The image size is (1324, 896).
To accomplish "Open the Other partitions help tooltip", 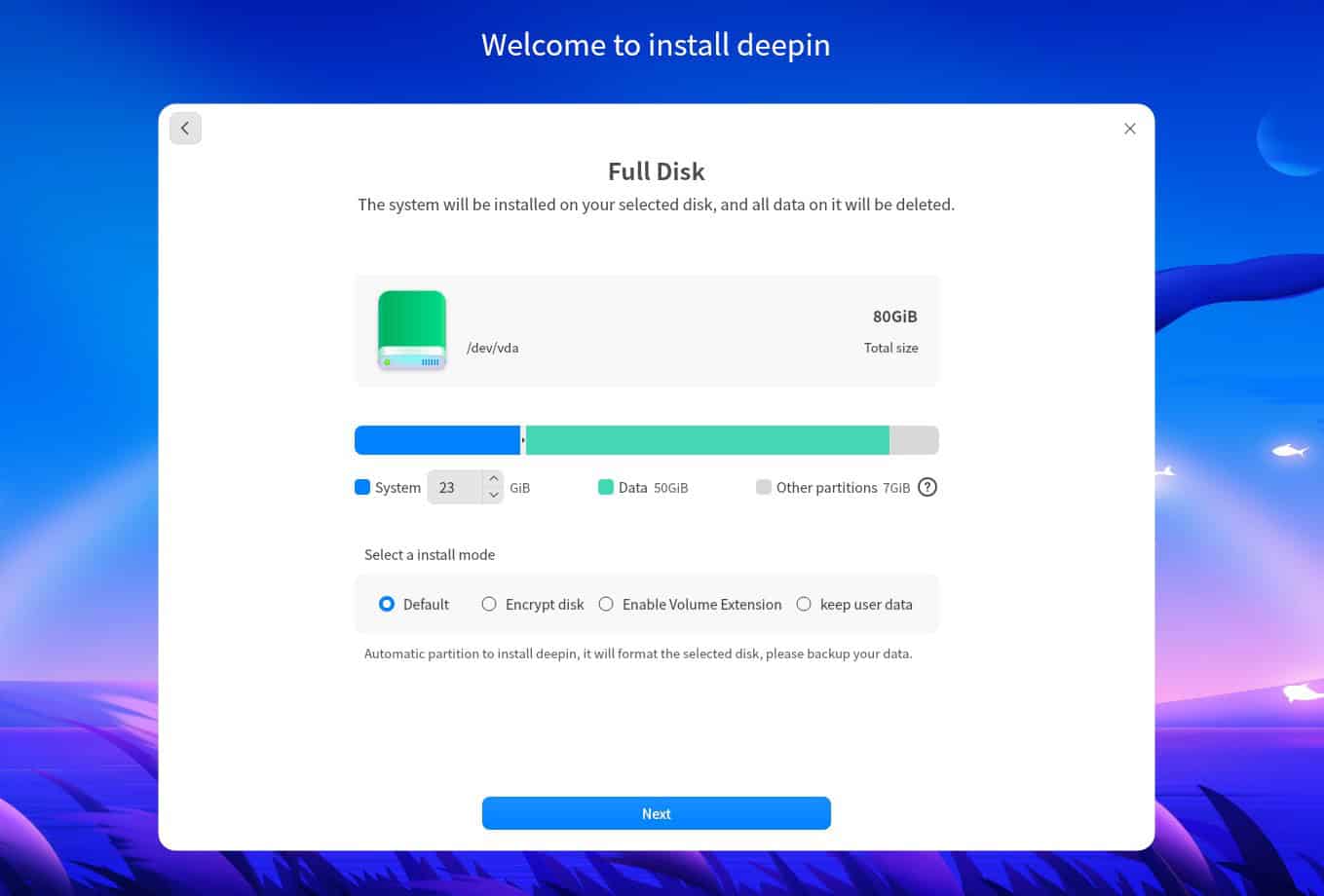I will 927,487.
